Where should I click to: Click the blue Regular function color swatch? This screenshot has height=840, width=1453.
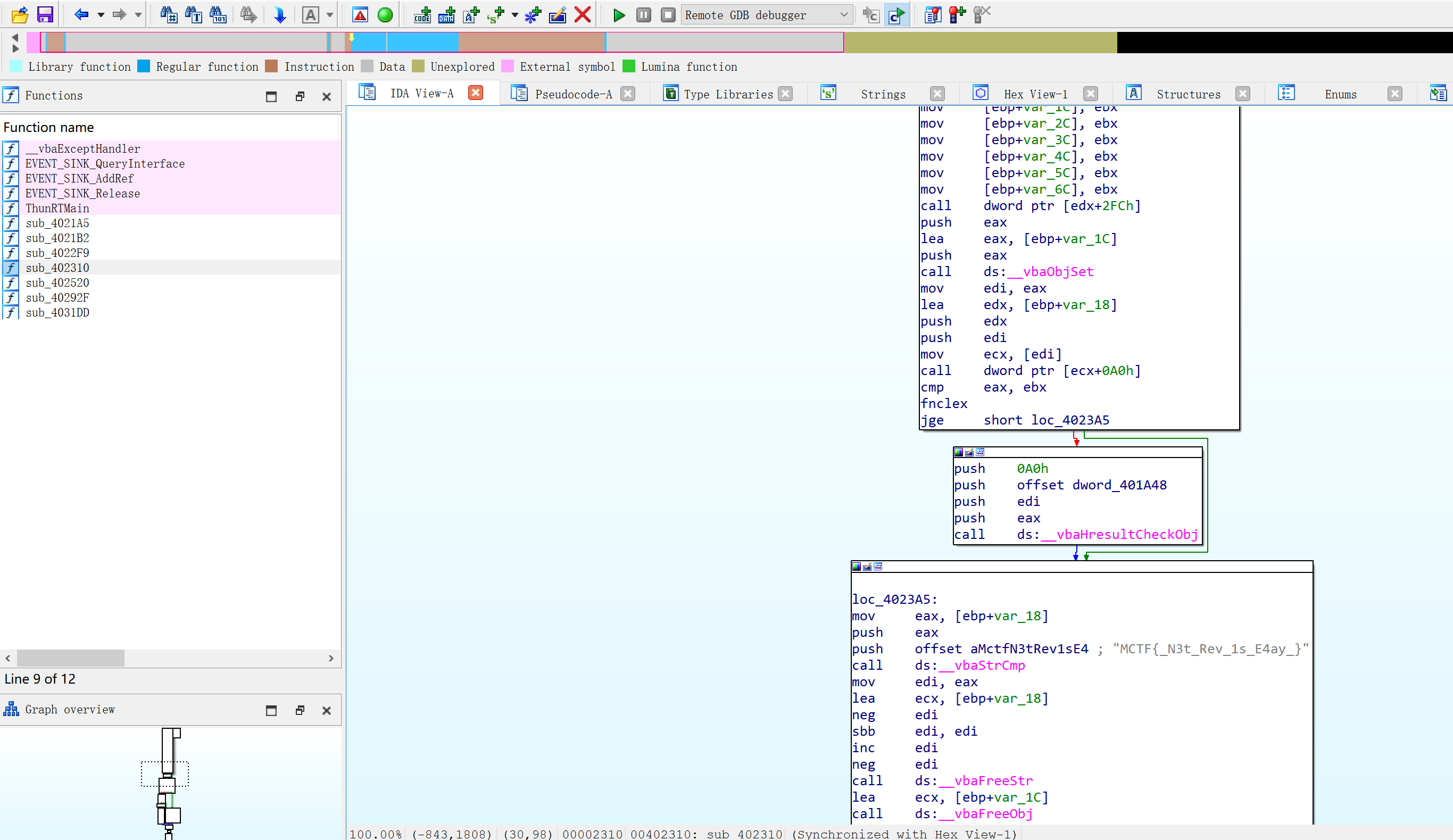pyautogui.click(x=144, y=66)
